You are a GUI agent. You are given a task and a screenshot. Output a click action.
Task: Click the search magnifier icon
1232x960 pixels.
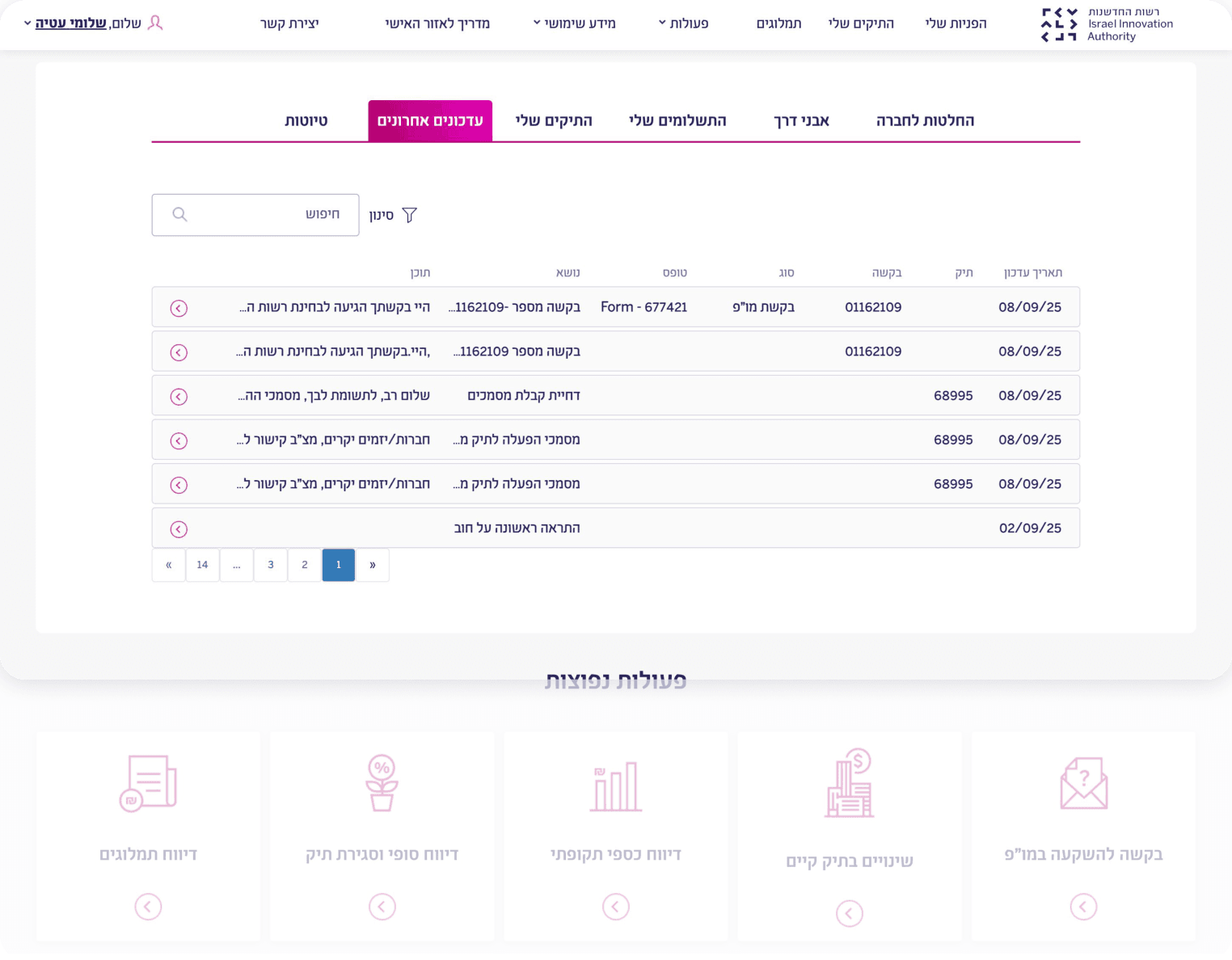tap(179, 214)
